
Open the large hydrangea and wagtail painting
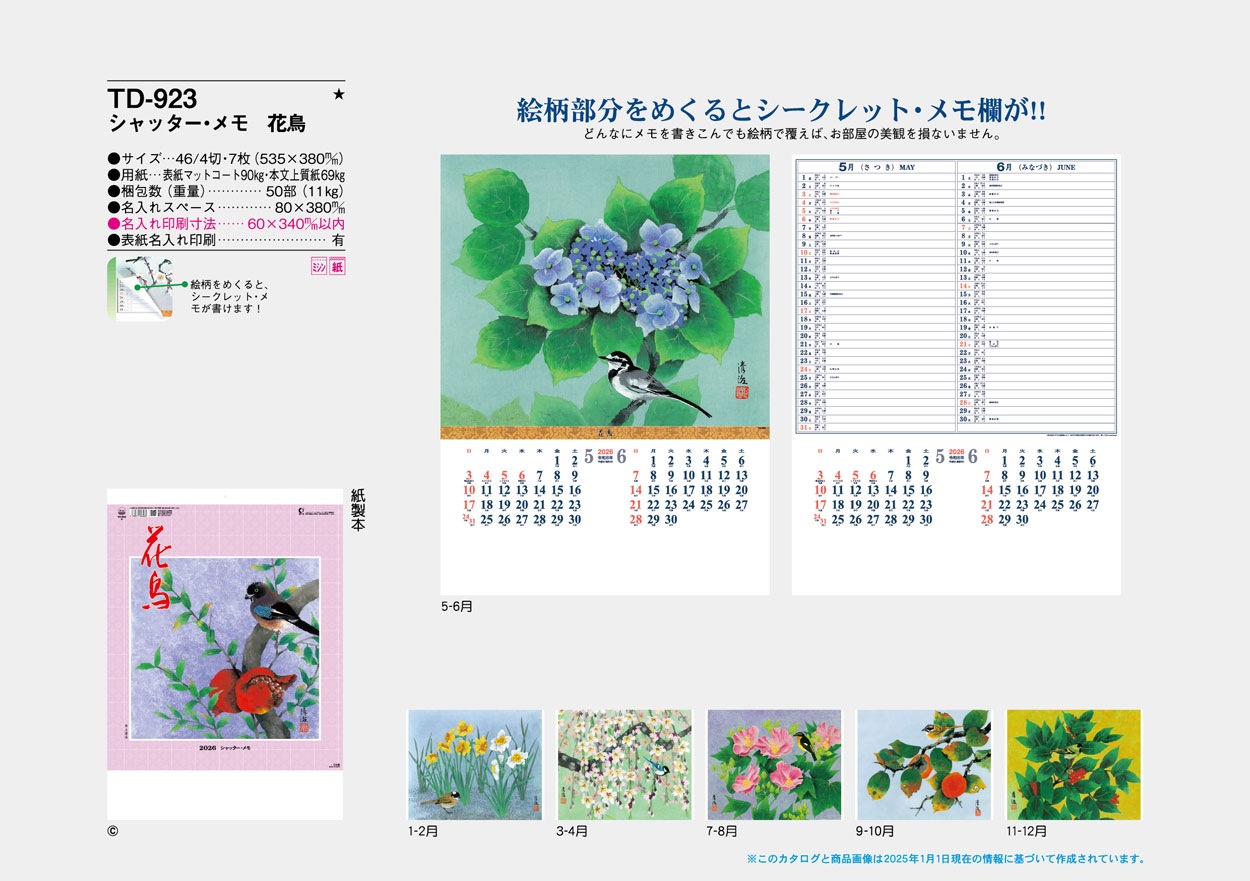pyautogui.click(x=605, y=291)
